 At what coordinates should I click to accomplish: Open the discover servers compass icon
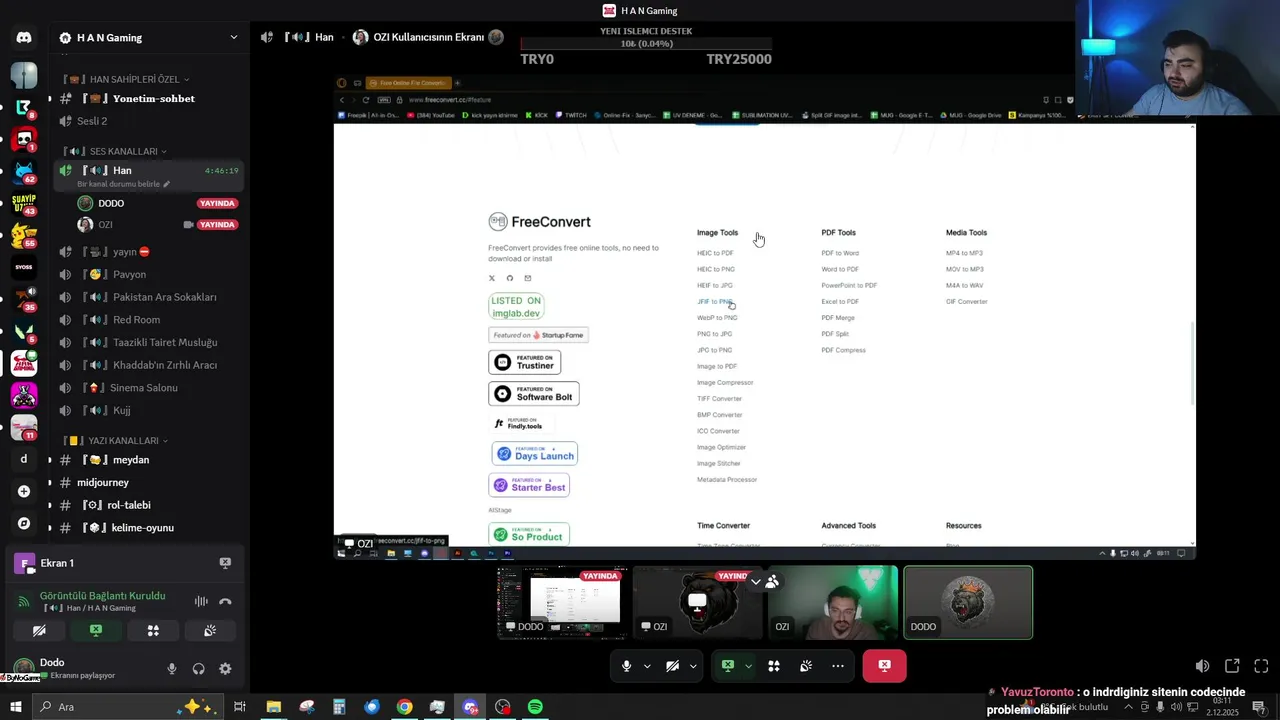24,523
